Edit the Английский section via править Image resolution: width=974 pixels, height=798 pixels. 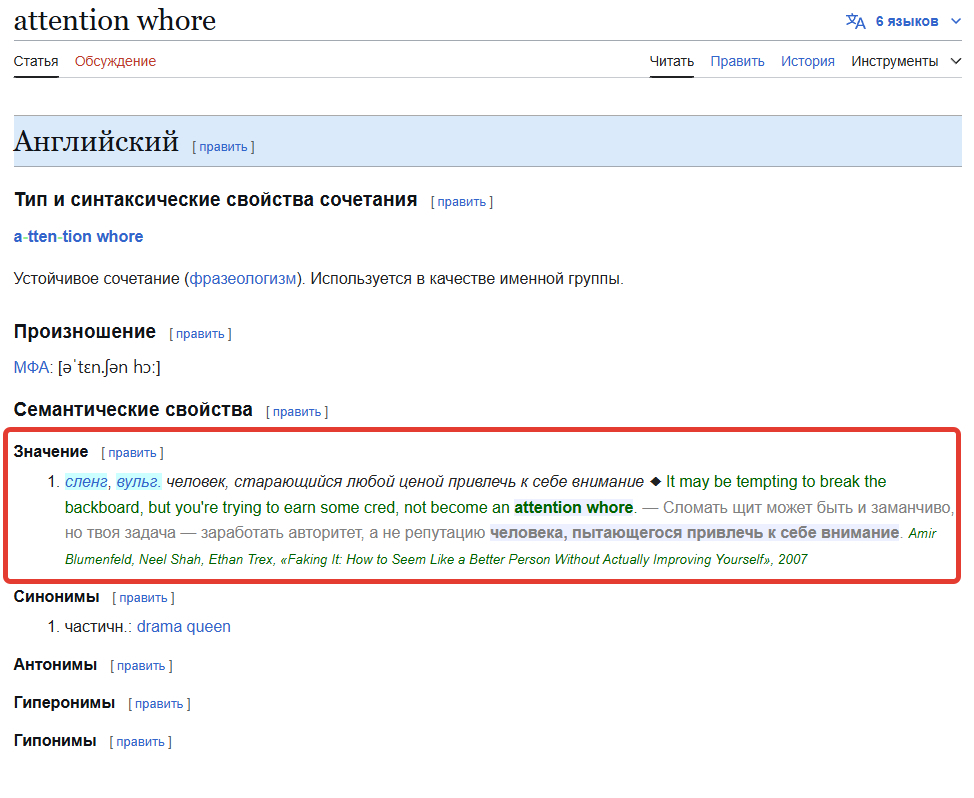coord(223,147)
